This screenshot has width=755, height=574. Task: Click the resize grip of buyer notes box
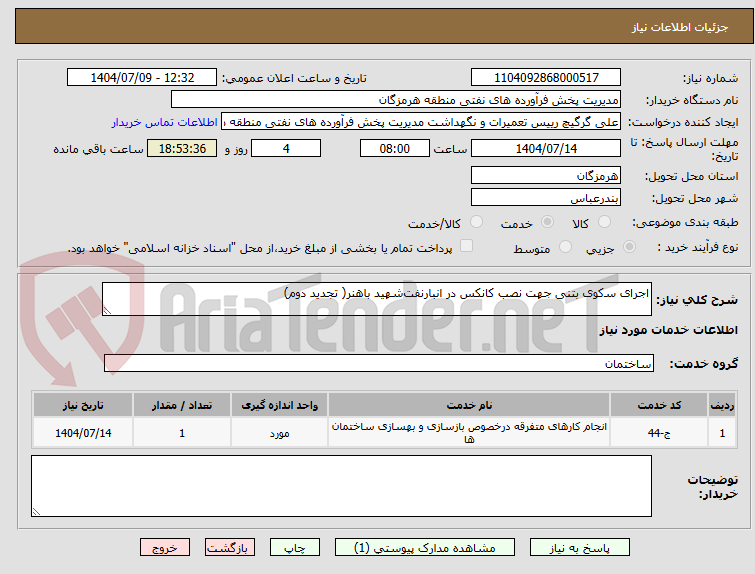click(37, 511)
